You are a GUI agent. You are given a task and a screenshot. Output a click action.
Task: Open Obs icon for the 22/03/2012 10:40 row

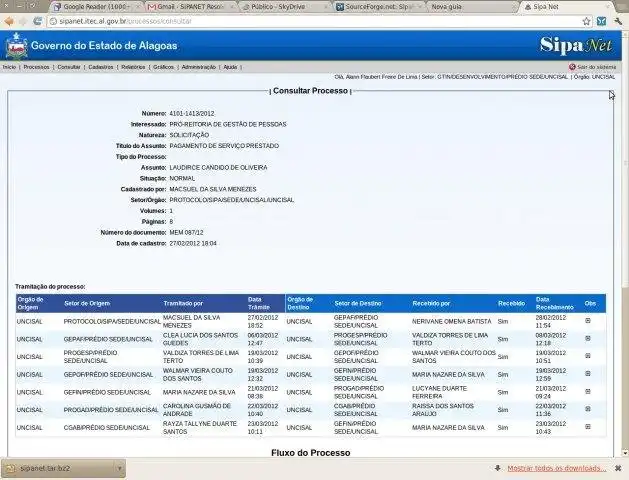point(588,409)
